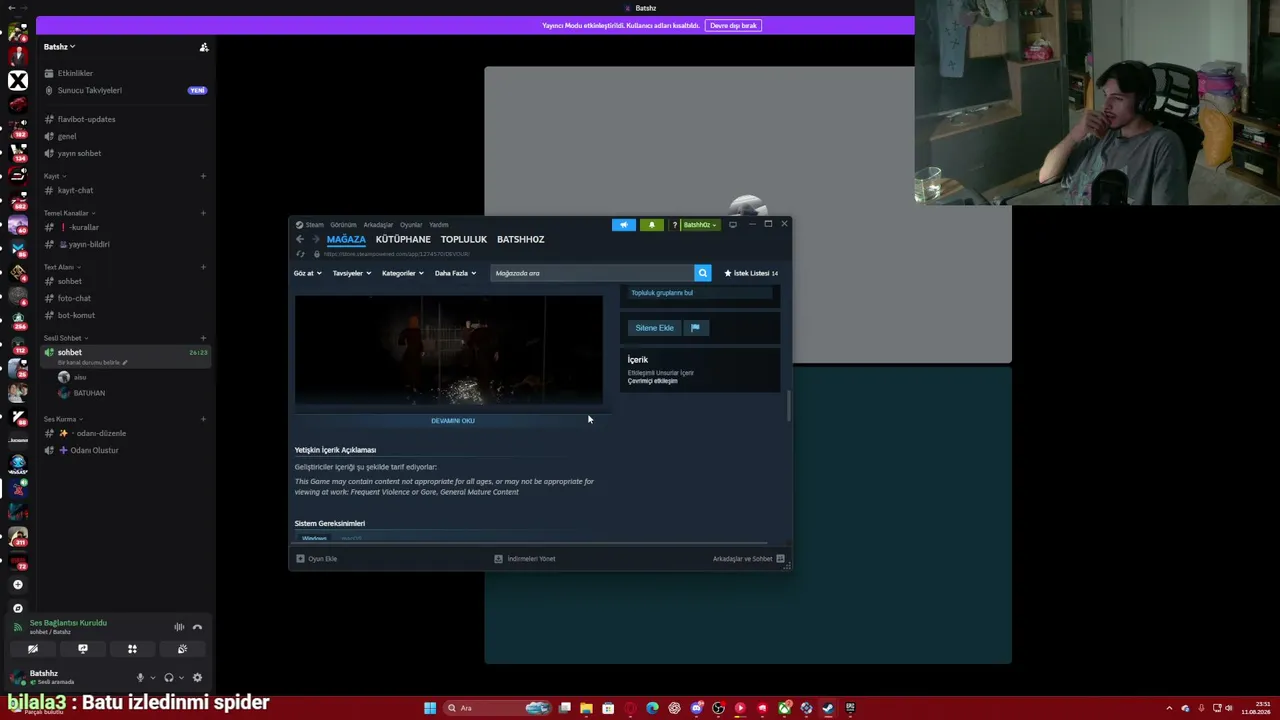1280x720 pixels.
Task: Click the Sitene Ekle button
Action: [654, 328]
